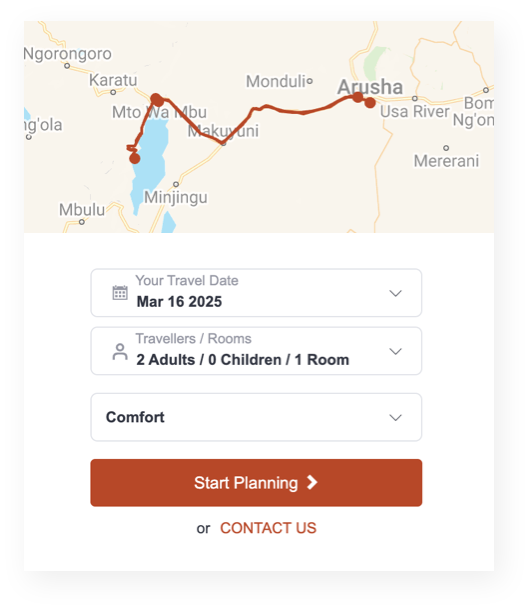
Task: Click the route marker at Mto Wa Mbu
Action: point(157,100)
